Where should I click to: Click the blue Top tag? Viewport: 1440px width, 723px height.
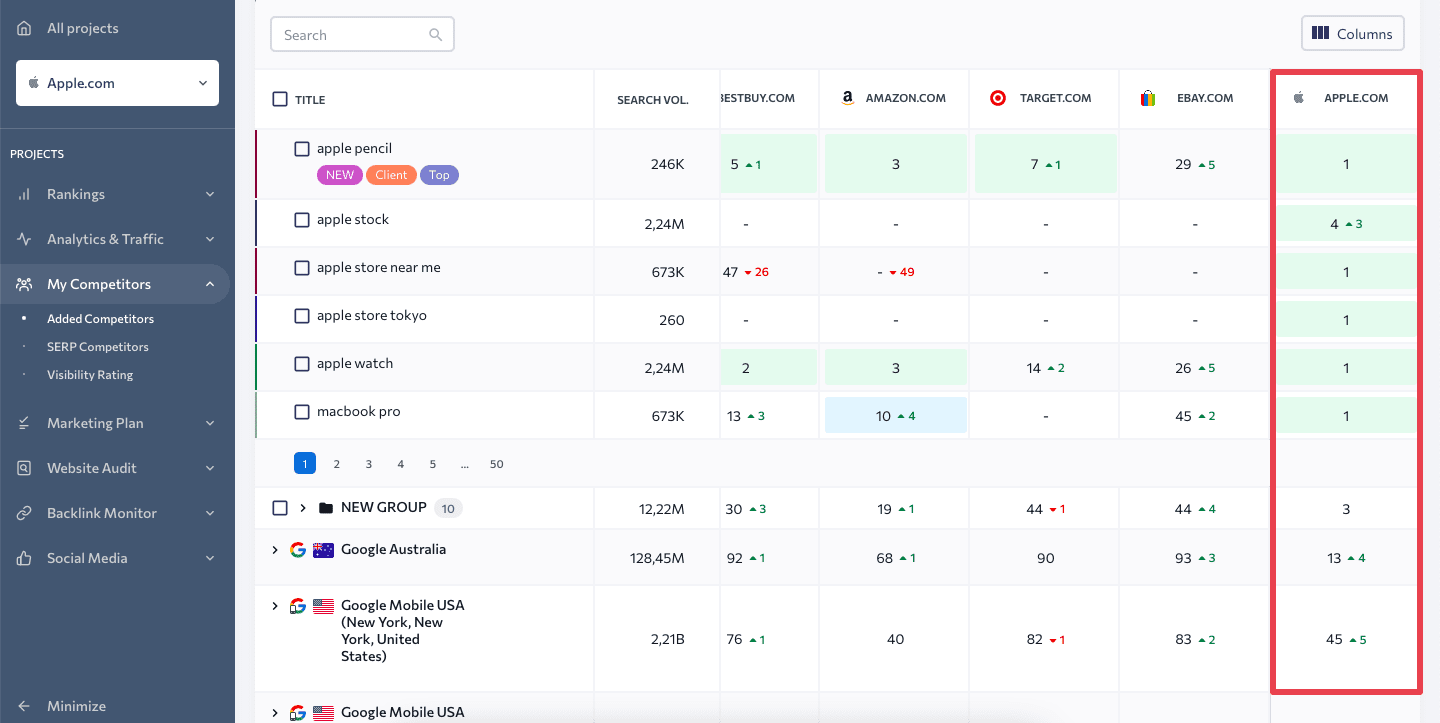pyautogui.click(x=439, y=175)
